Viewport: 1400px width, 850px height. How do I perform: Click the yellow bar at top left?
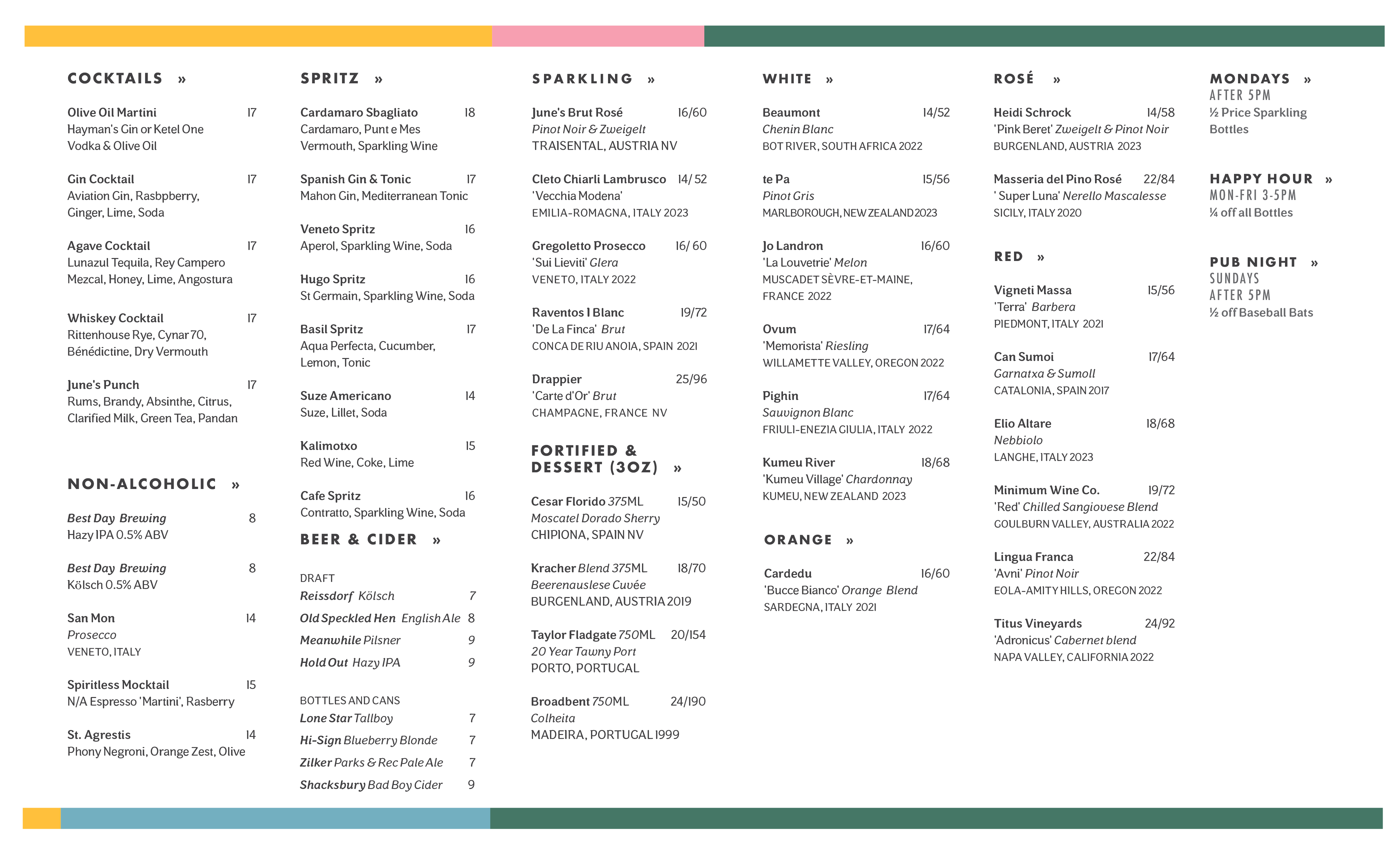[258, 36]
